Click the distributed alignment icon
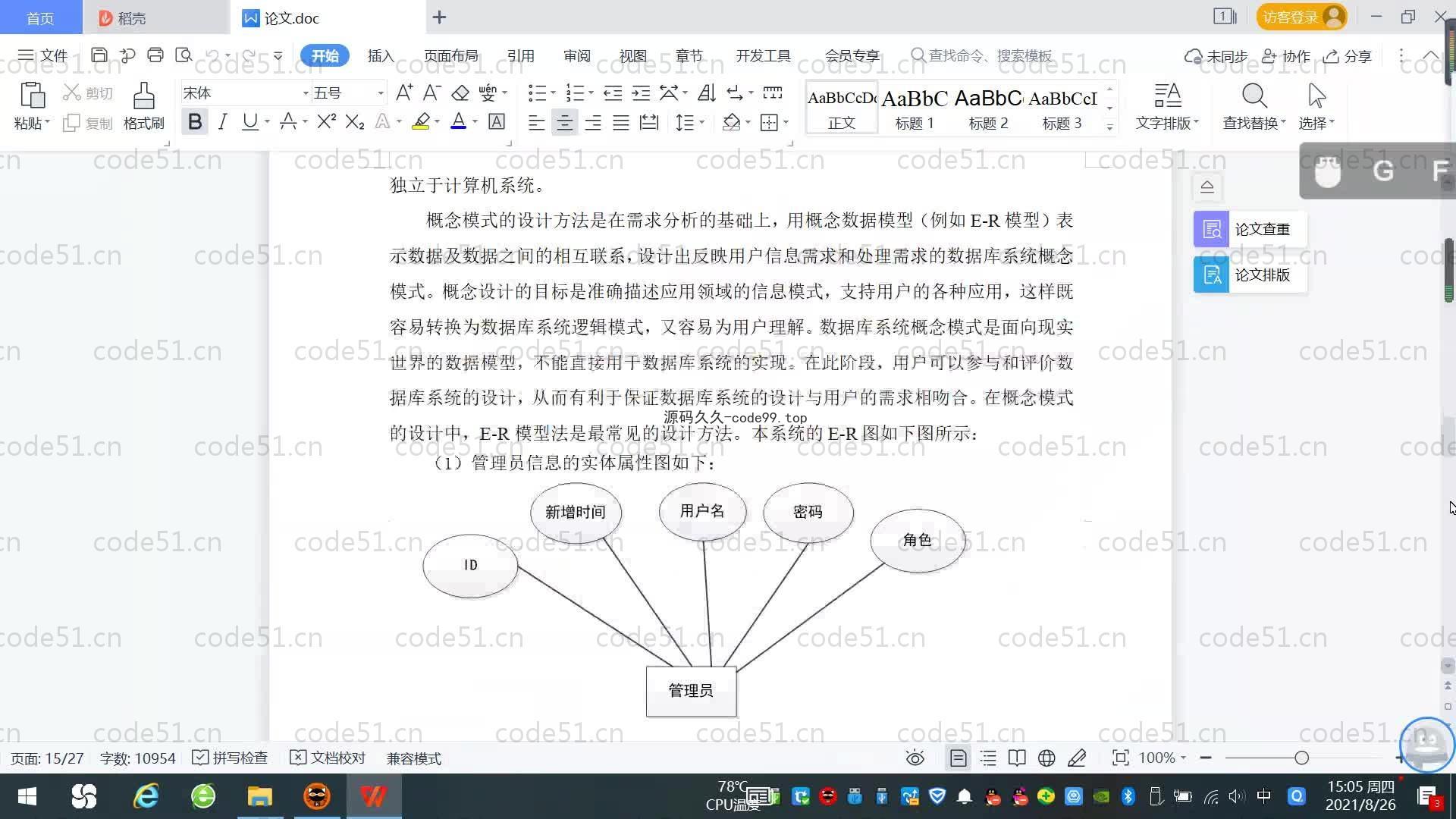Screen dimensions: 1456x819 click(649, 122)
